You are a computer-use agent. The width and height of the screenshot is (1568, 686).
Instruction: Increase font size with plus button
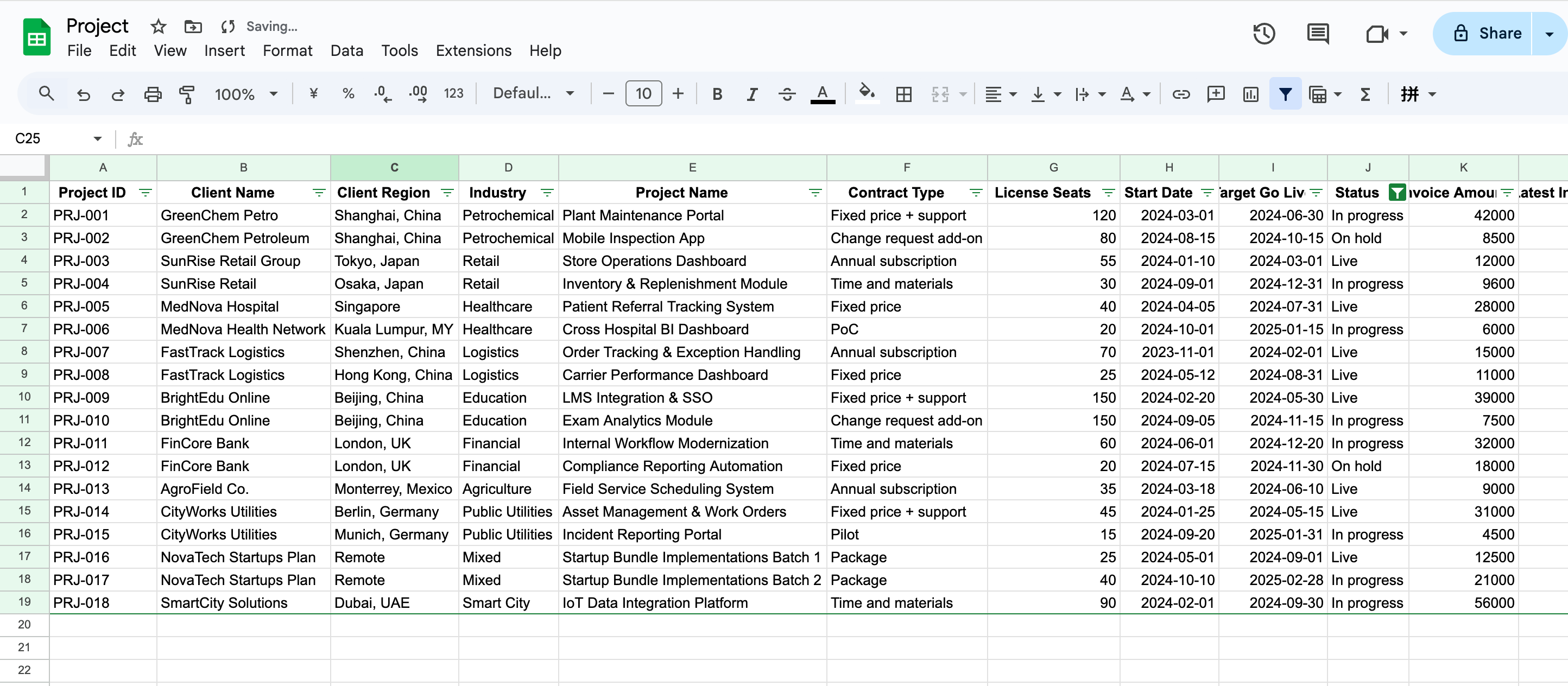(x=678, y=94)
